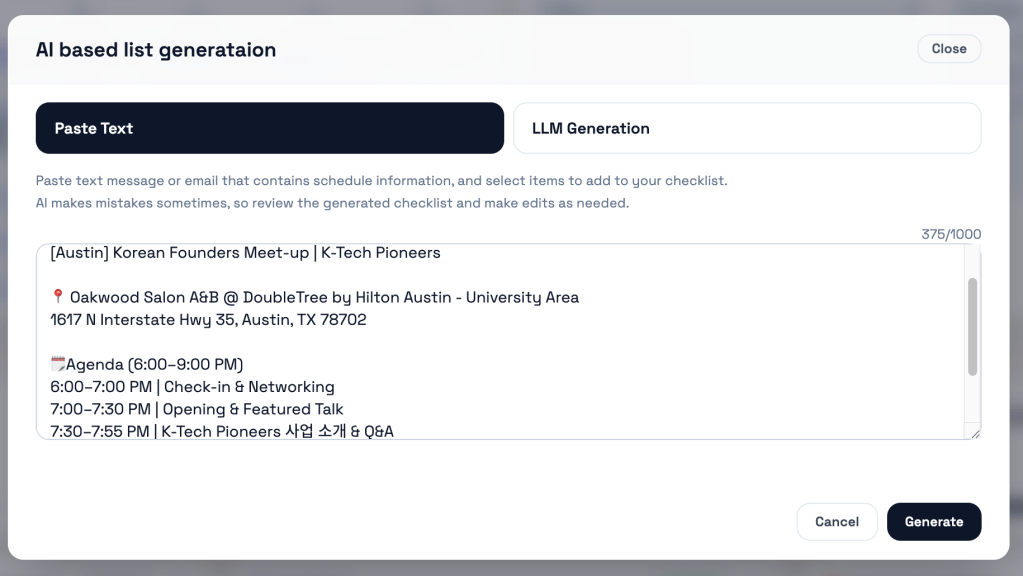Cancel the list generation dialog
Viewport: 1023px width, 576px height.
tap(837, 521)
